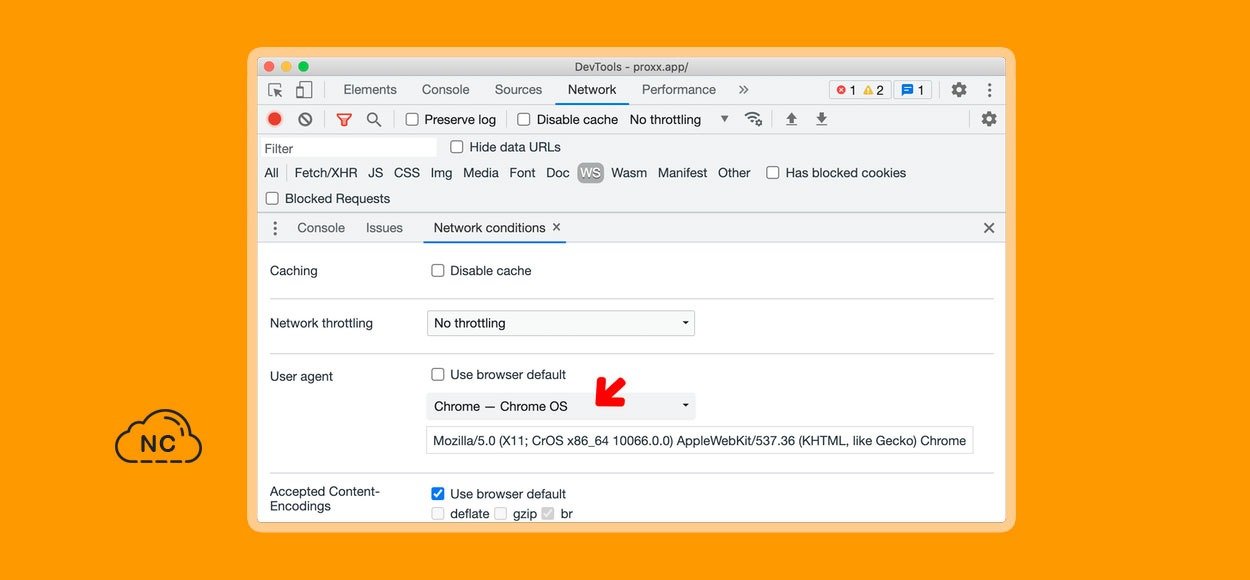Show more panels with the chevron icon
This screenshot has height=580, width=1250.
point(743,90)
